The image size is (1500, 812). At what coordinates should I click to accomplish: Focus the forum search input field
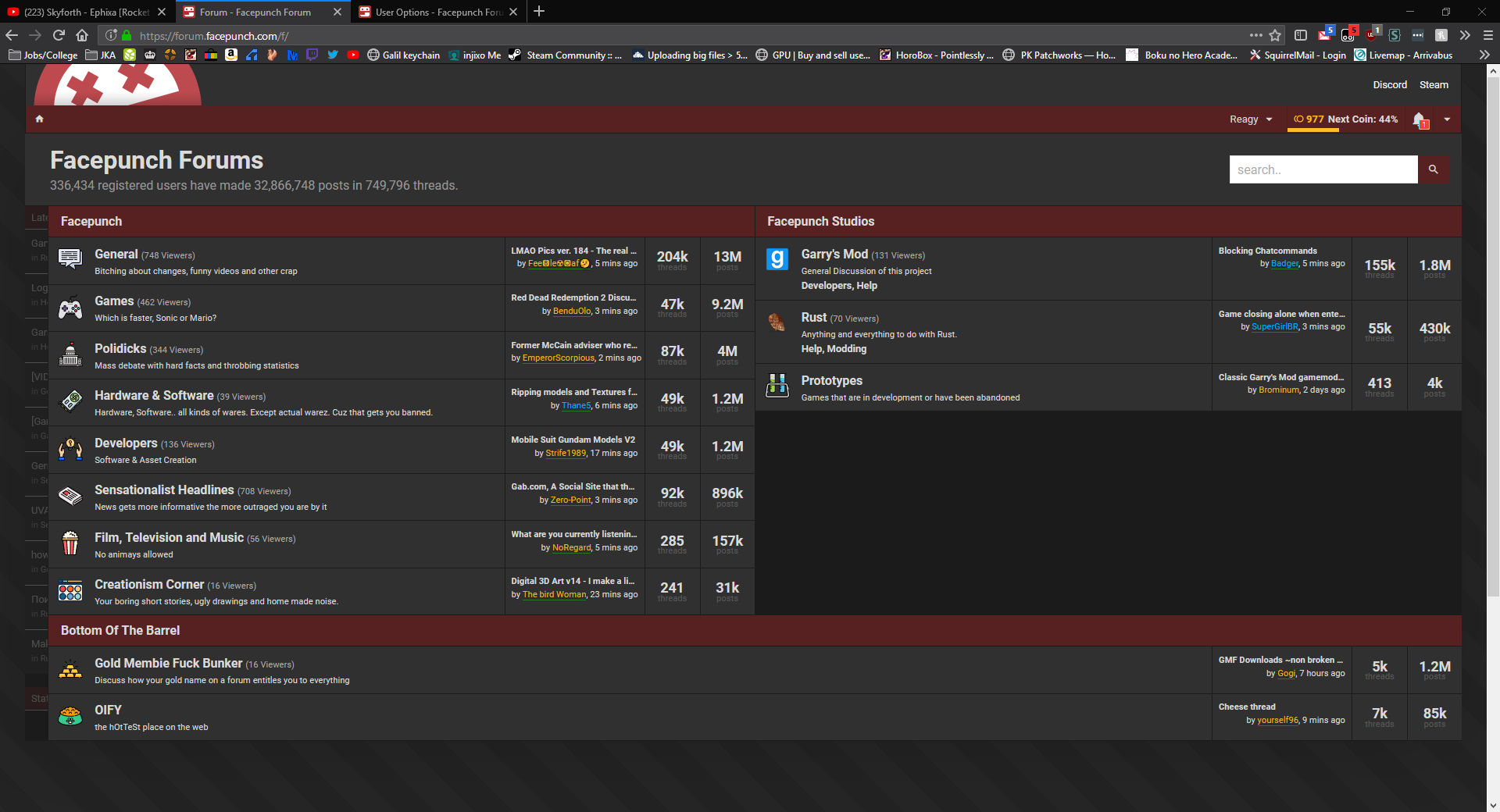click(1323, 169)
